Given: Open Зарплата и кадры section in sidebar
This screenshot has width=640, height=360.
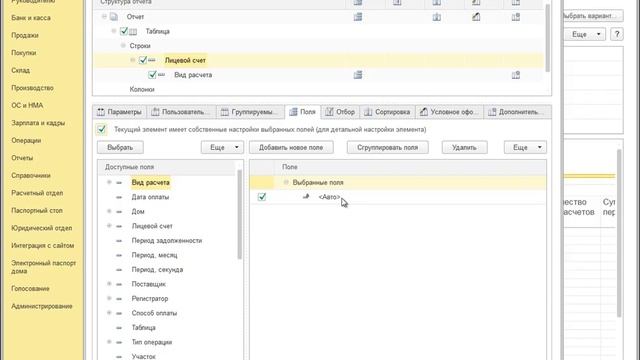Looking at the screenshot, I should 38,123.
